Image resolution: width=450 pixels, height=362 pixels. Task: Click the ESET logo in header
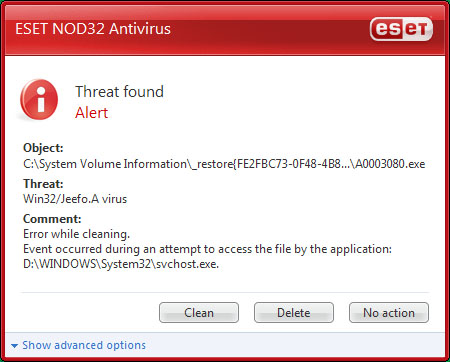pyautogui.click(x=401, y=29)
